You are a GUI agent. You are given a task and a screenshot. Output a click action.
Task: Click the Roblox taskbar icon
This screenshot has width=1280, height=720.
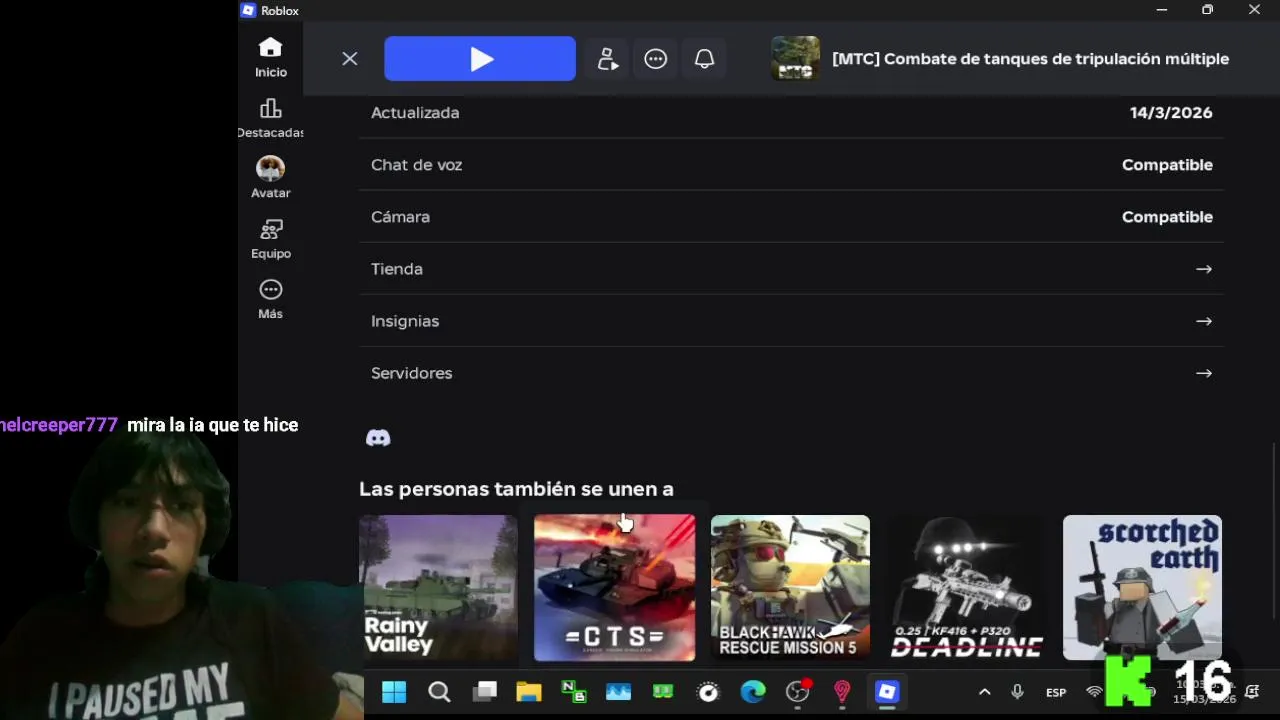click(x=887, y=692)
